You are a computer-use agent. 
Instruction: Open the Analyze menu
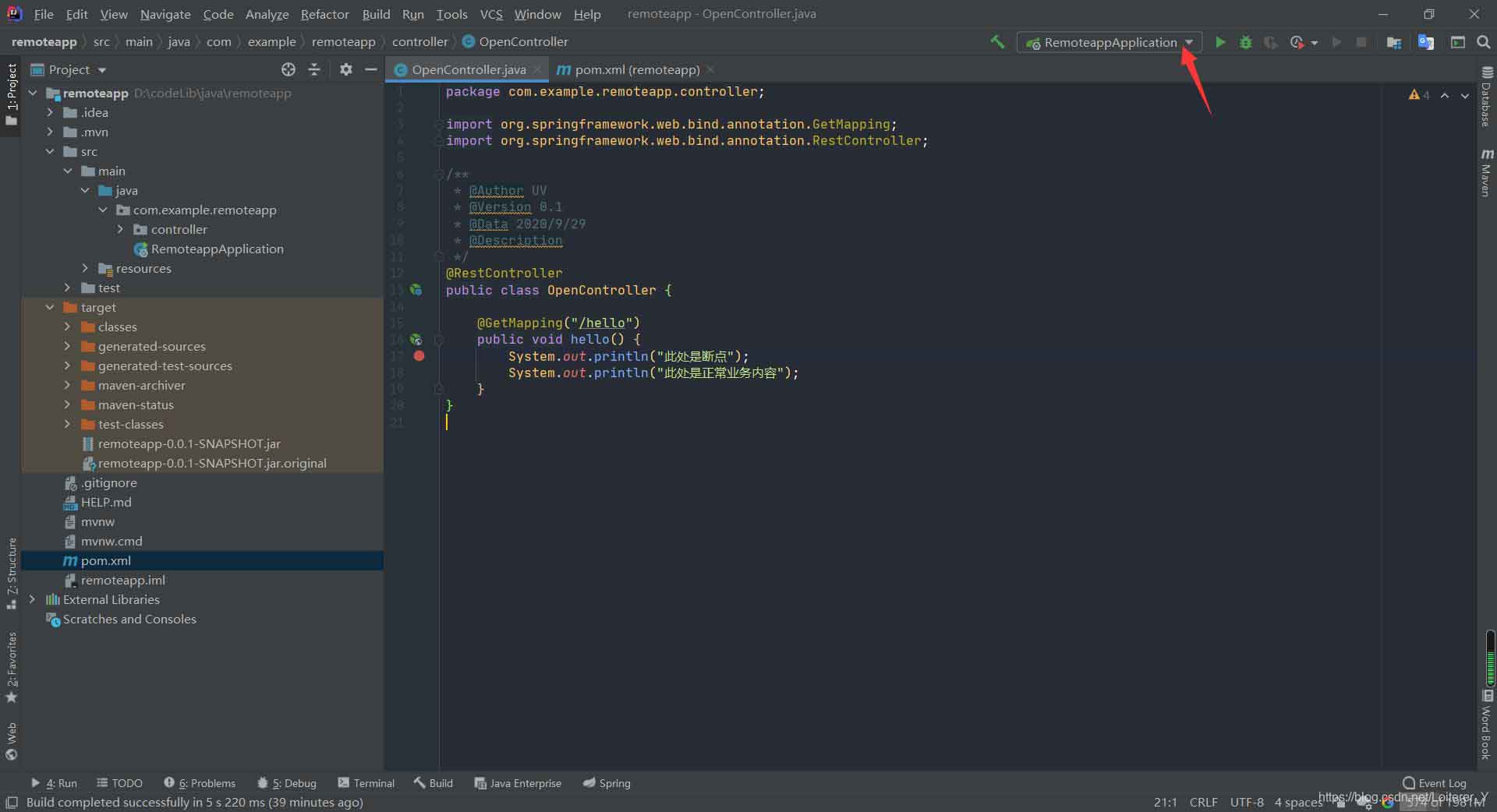click(267, 14)
